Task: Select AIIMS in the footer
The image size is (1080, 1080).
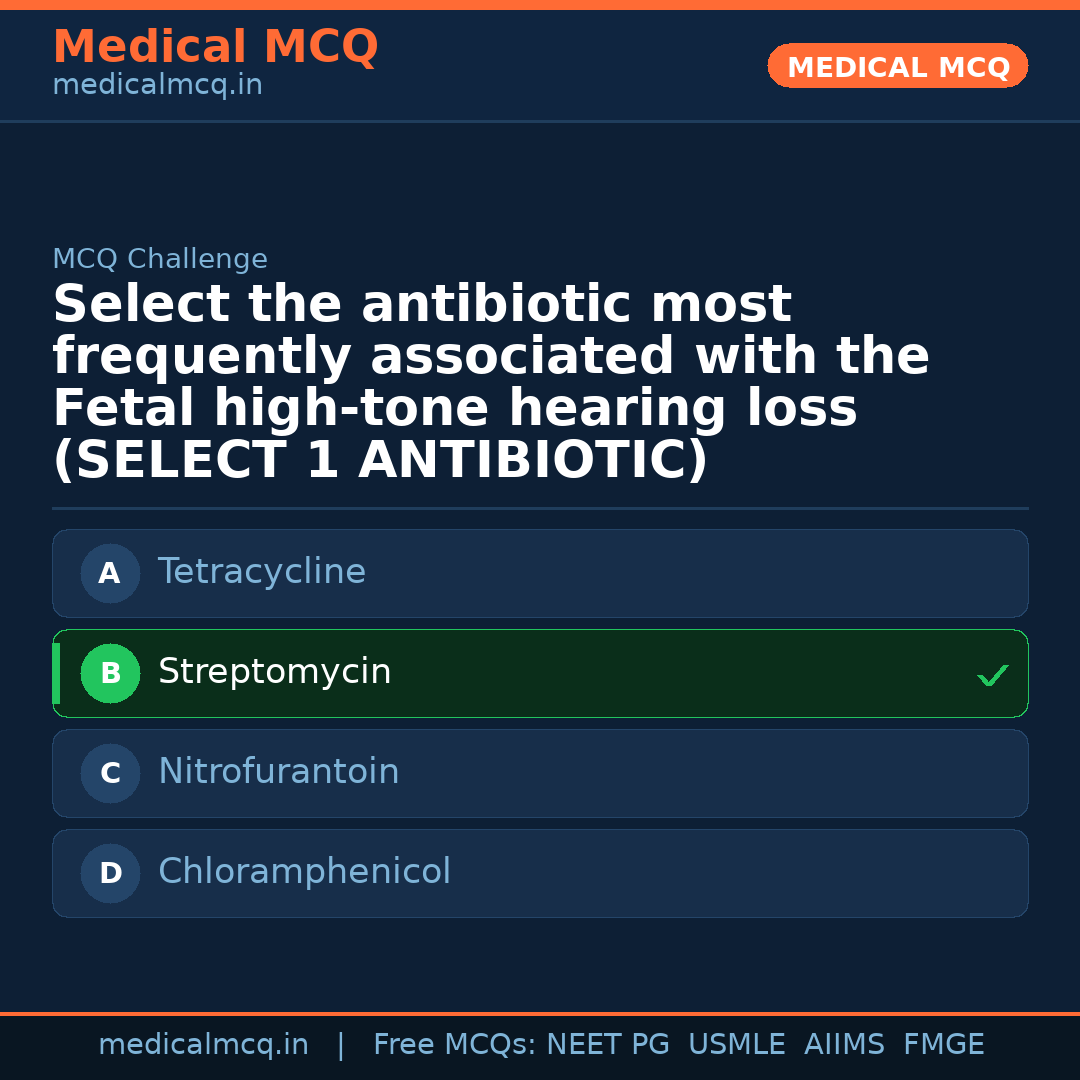Action: 844,1045
